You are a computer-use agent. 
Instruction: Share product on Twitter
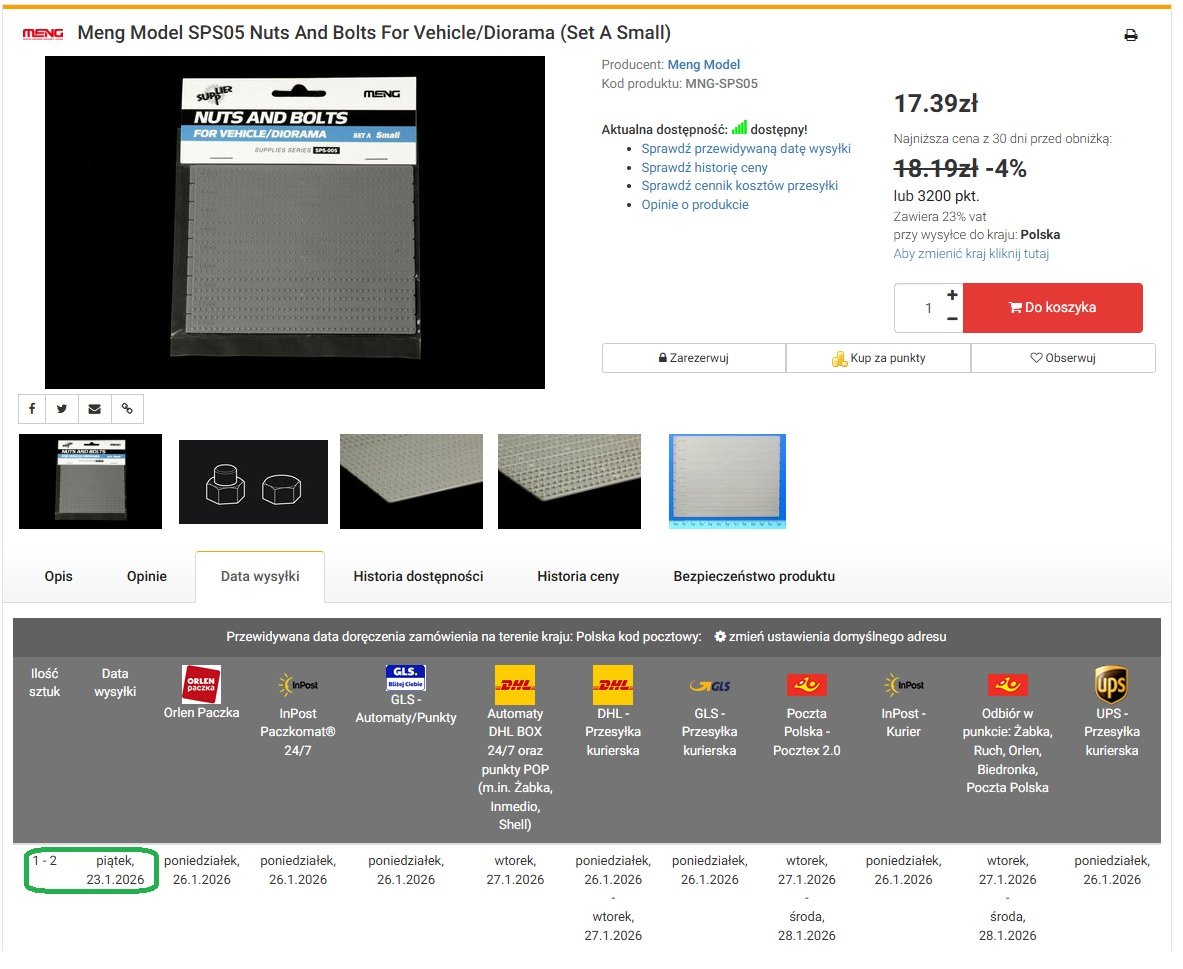(x=62, y=408)
